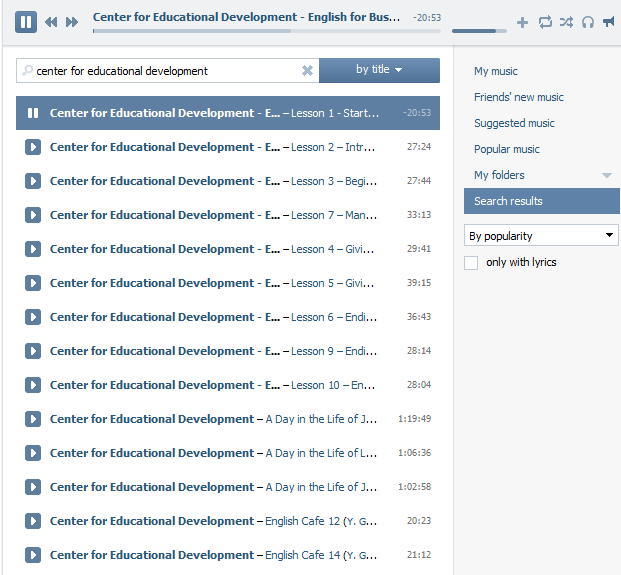Play Lesson 3 – Begi... track
Screen dimensions: 621x575
33,181
